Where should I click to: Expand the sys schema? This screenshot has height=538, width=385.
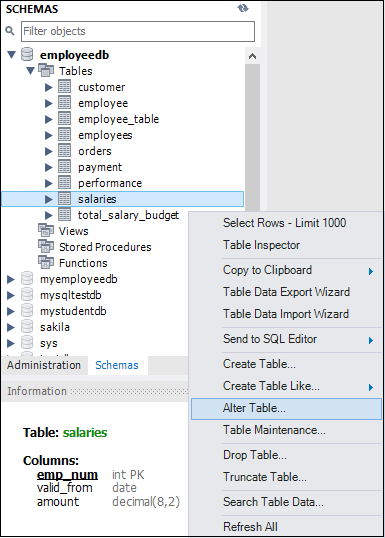pyautogui.click(x=11, y=343)
